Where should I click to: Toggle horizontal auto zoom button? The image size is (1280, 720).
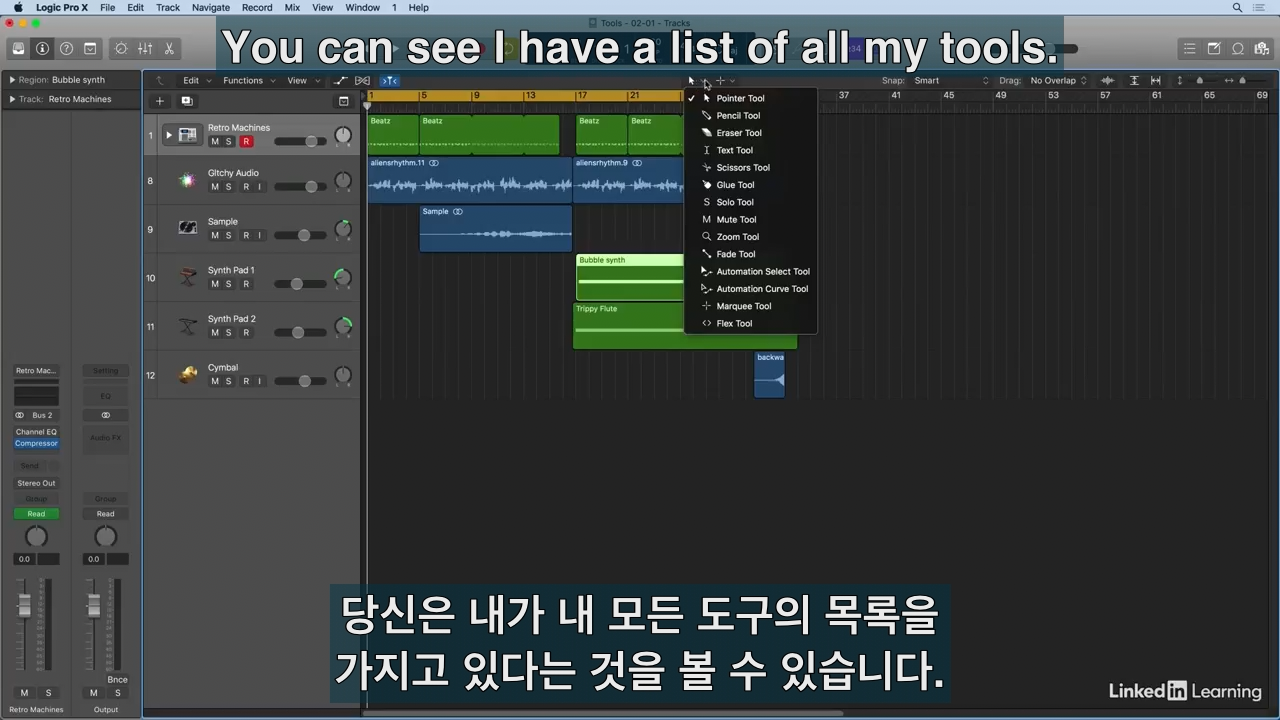point(1156,80)
